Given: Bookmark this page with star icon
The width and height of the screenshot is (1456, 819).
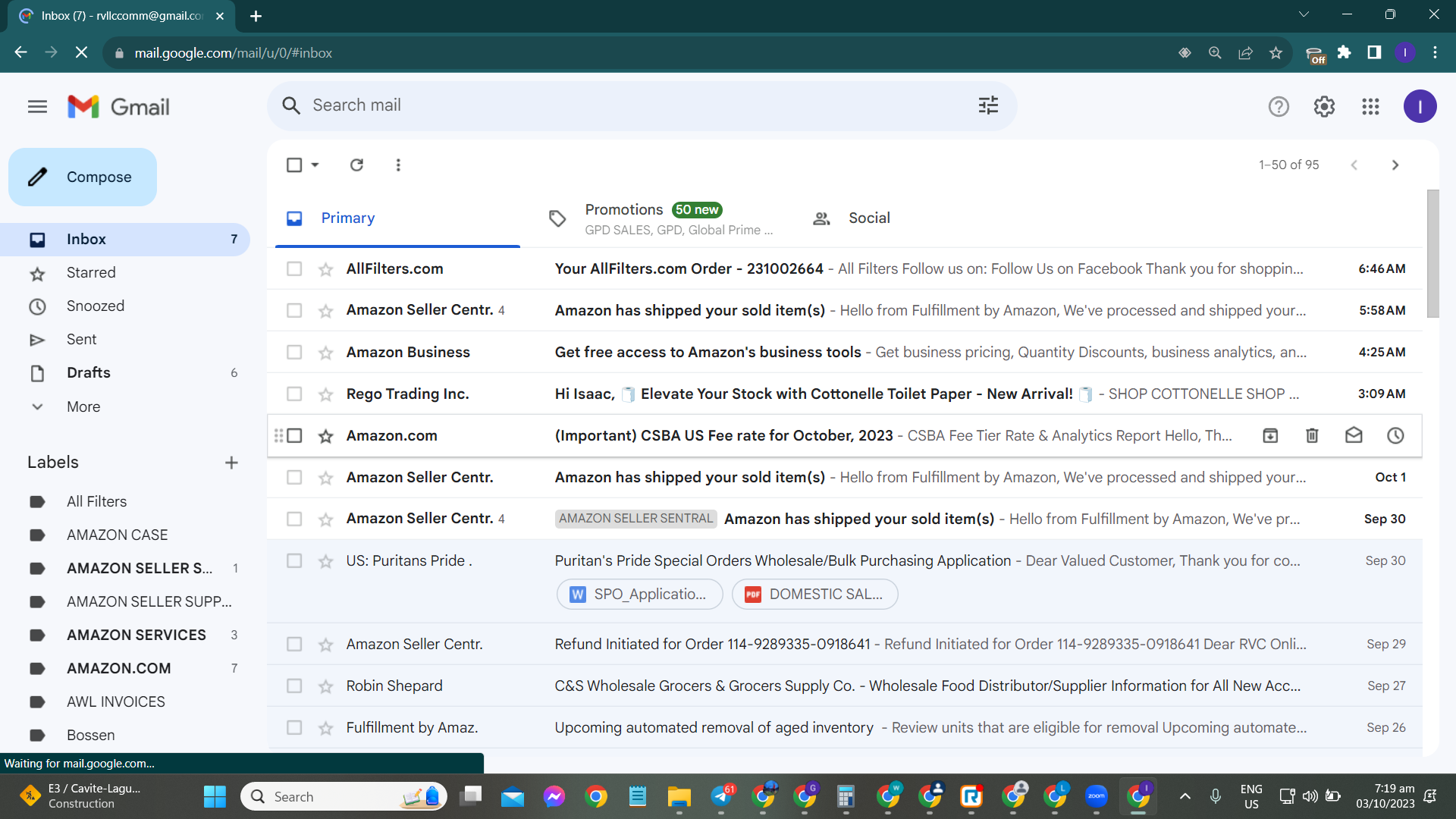Looking at the screenshot, I should click(1276, 53).
